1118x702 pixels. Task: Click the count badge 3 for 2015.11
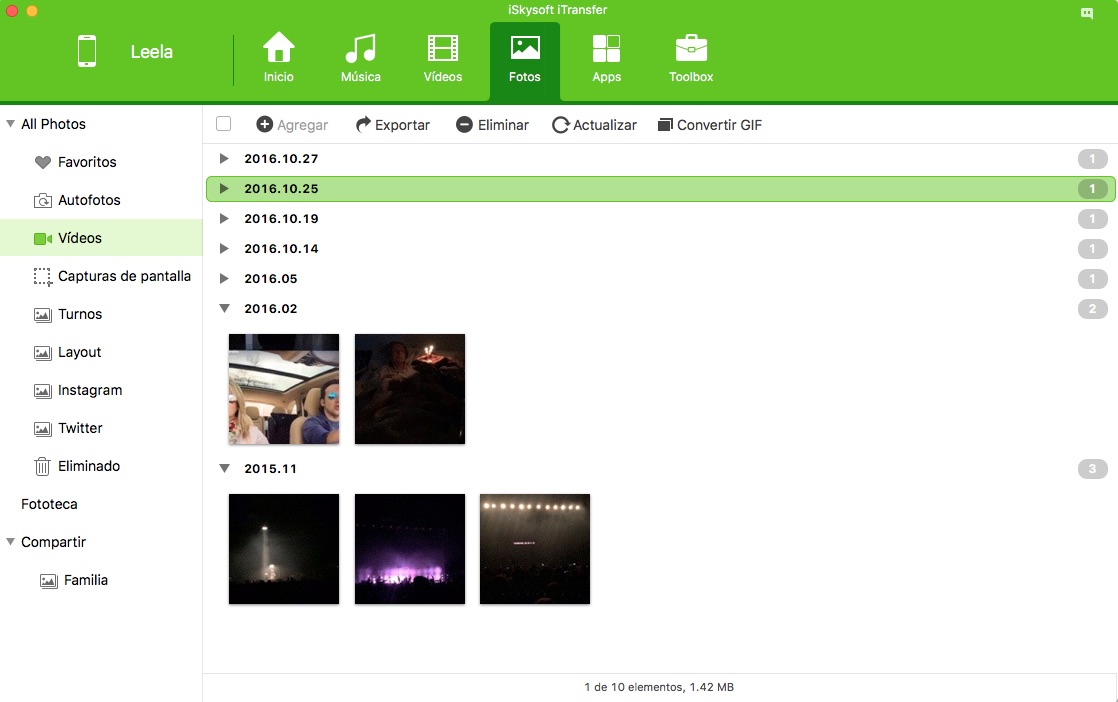pos(1092,468)
